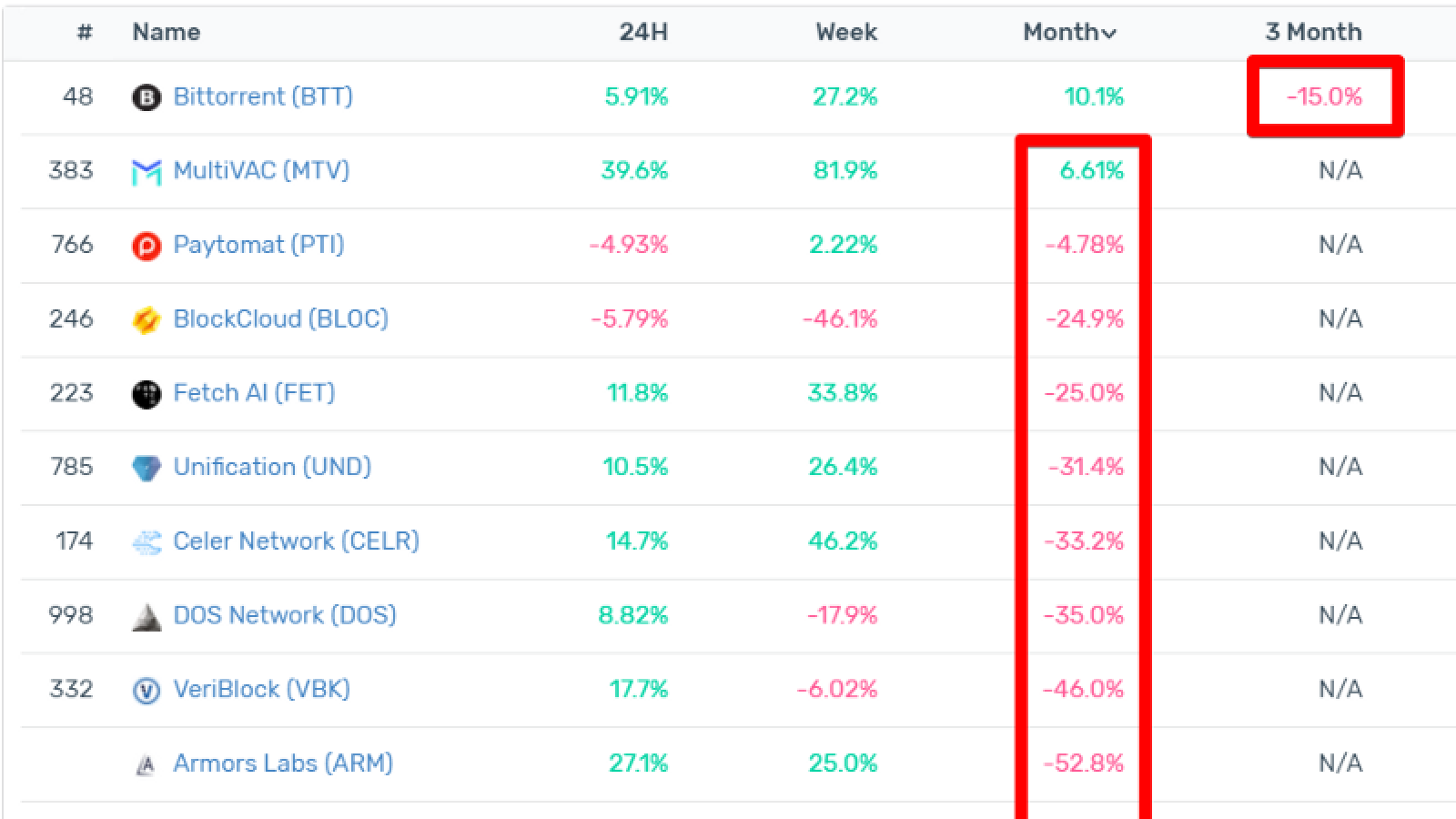Click rank number 383 of MultiVAC
This screenshot has height=819, width=1456.
tap(71, 170)
